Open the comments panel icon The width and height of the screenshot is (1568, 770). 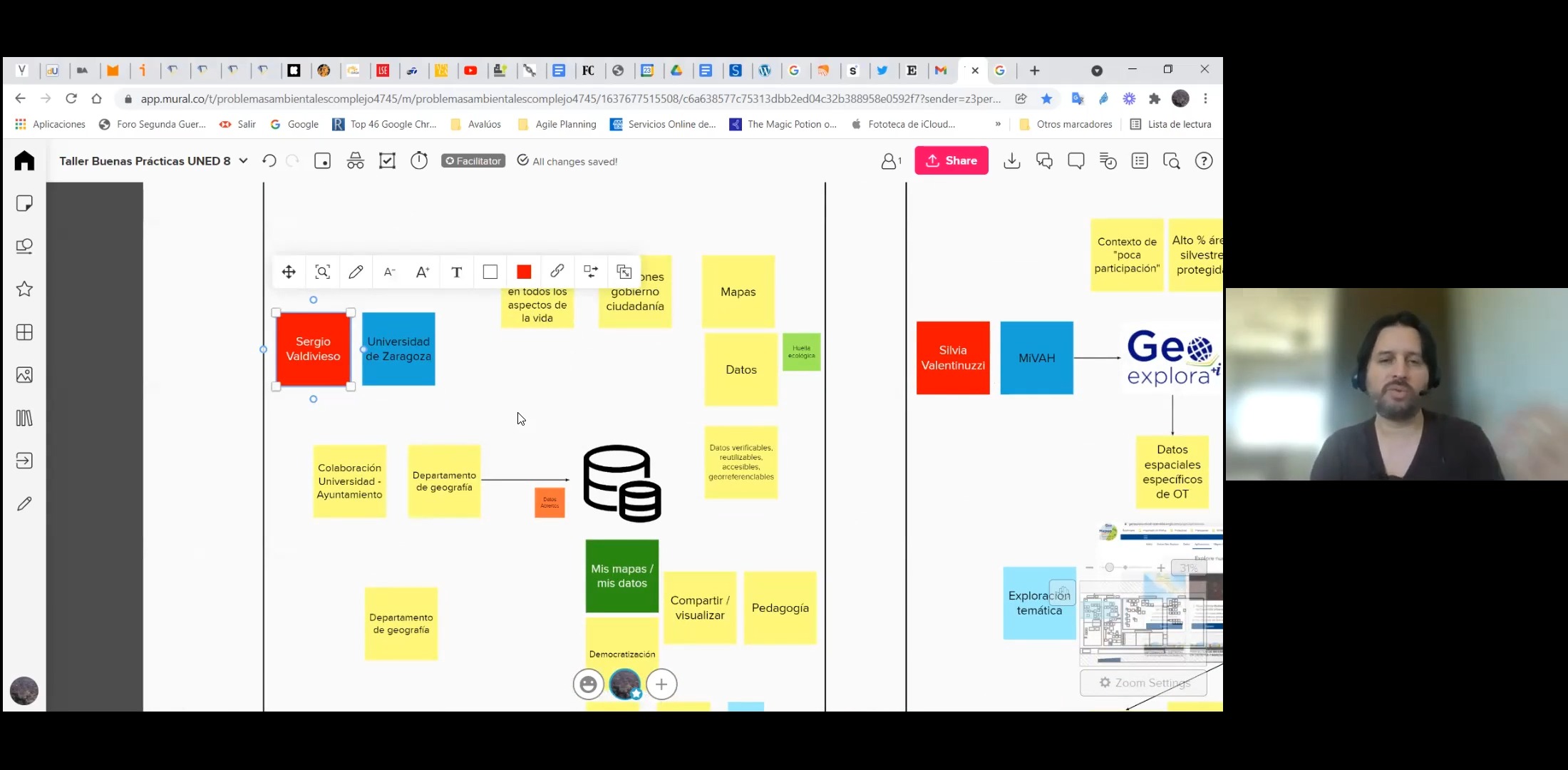tap(1076, 161)
